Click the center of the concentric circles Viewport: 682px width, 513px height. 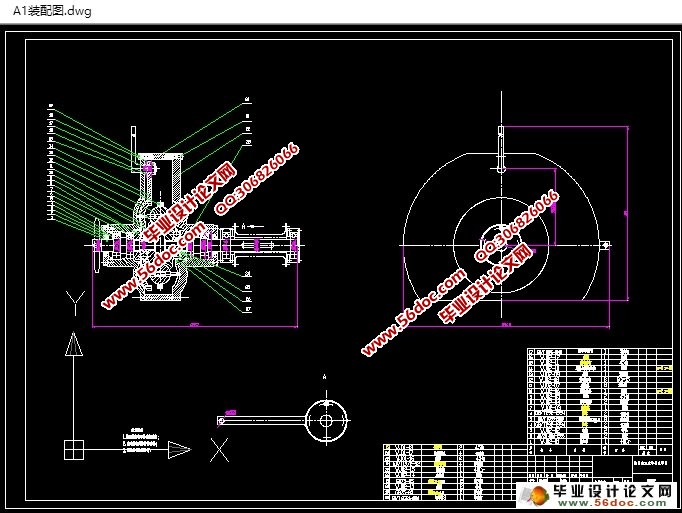pyautogui.click(x=499, y=243)
